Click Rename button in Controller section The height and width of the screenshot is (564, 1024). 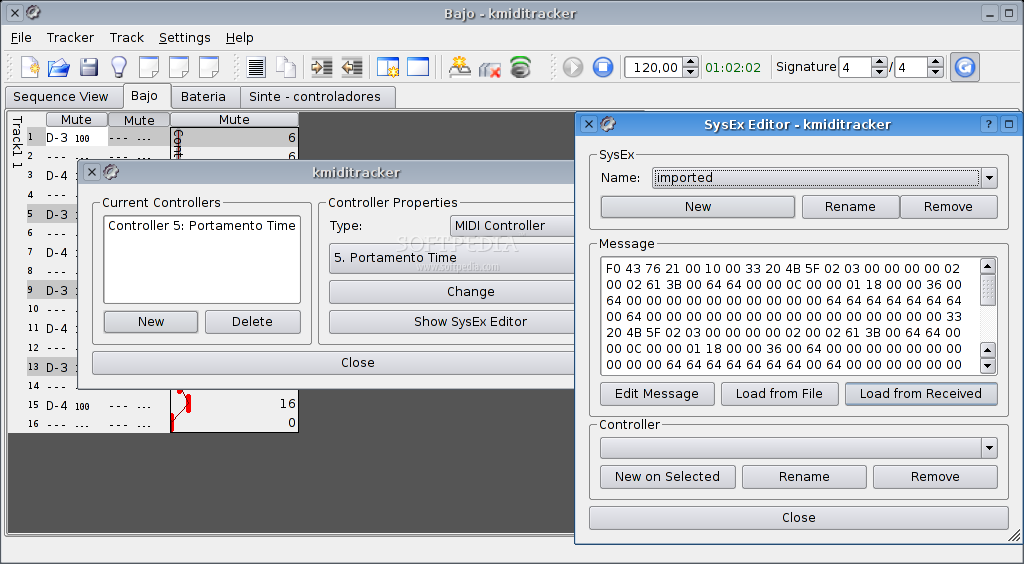(804, 477)
